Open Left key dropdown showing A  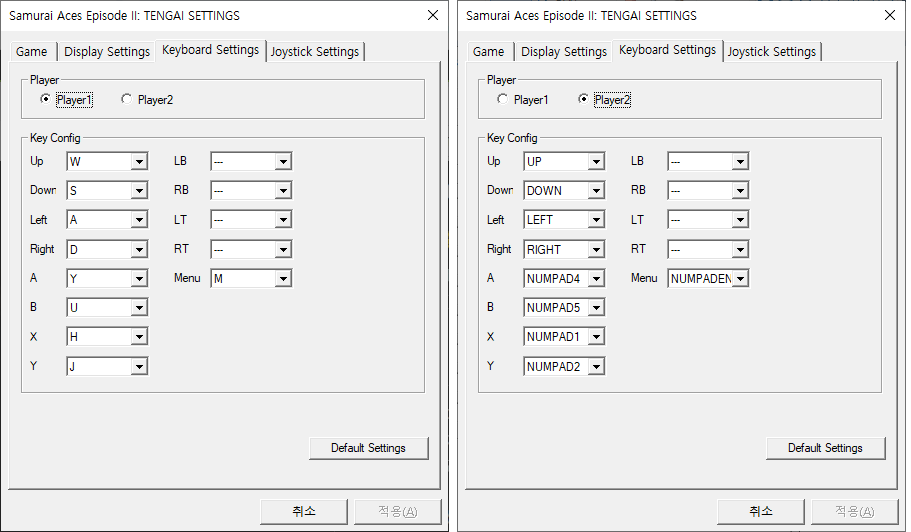107,220
